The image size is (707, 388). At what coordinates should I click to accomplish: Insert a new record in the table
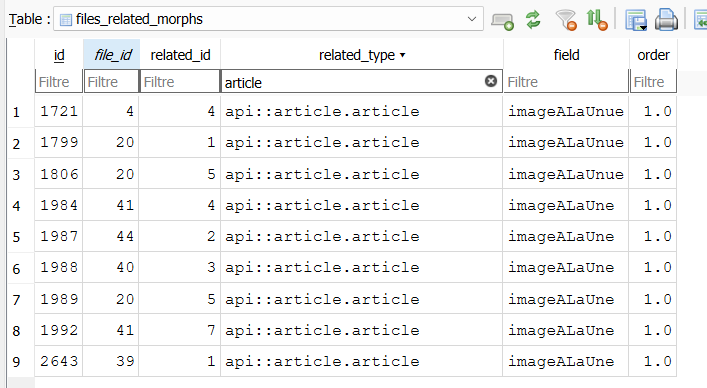[x=502, y=20]
